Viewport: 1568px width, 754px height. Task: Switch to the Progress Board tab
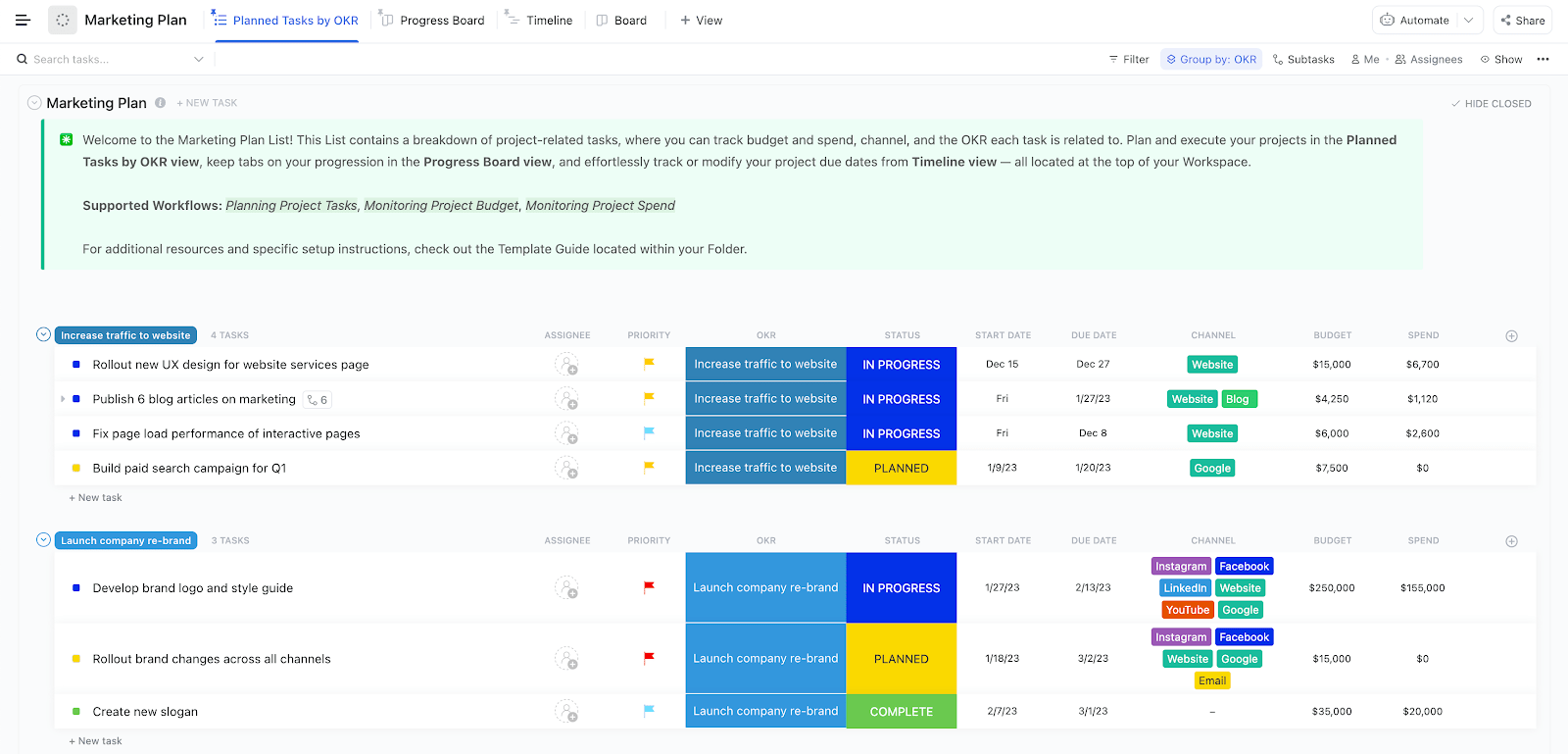(432, 20)
